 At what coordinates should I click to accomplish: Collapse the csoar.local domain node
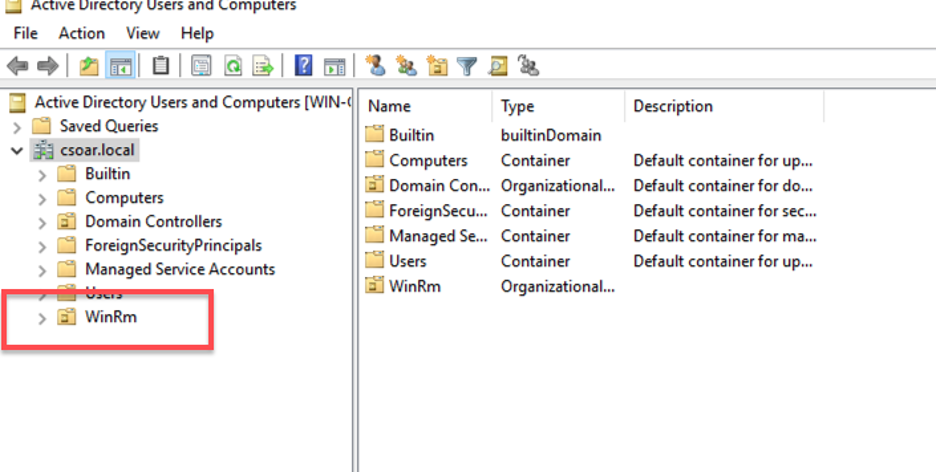(17, 150)
